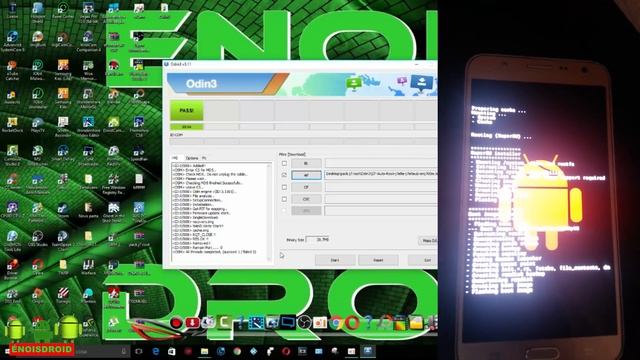Viewport: 640px width, 360px height.
Task: Click the red download arrow dock icon
Action: click(192, 323)
